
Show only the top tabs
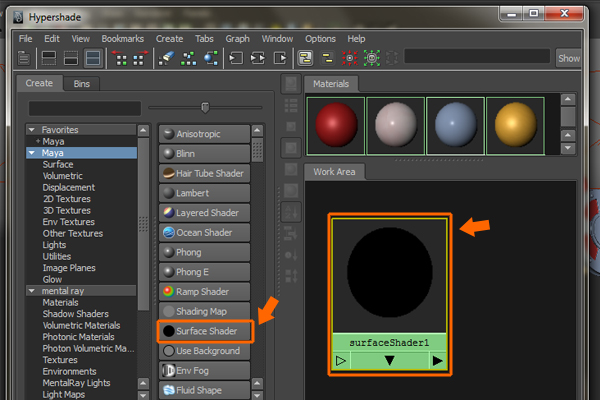click(49, 59)
